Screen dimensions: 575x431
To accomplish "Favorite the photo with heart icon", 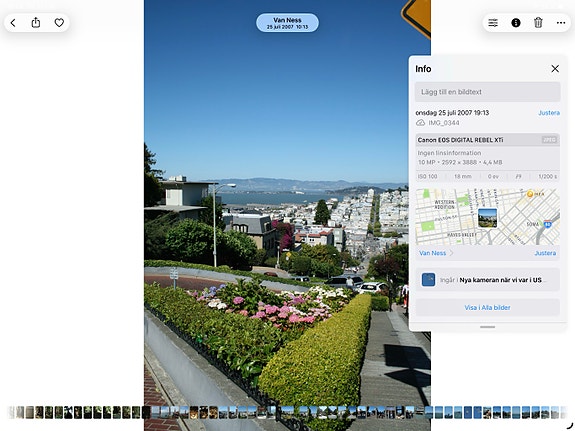I will click(x=59, y=23).
